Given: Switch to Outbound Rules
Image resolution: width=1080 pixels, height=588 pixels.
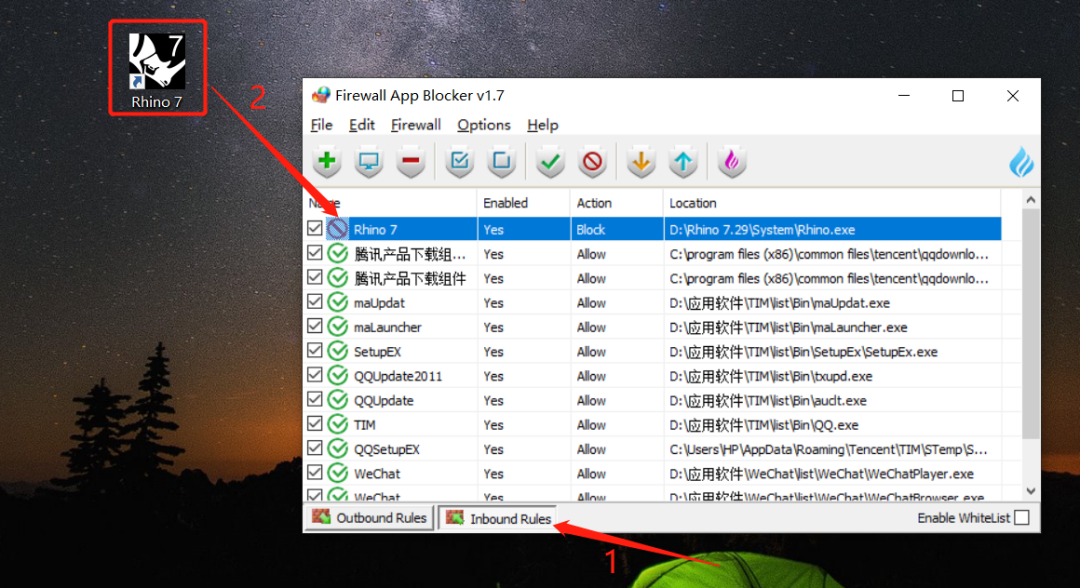Looking at the screenshot, I should tap(369, 517).
